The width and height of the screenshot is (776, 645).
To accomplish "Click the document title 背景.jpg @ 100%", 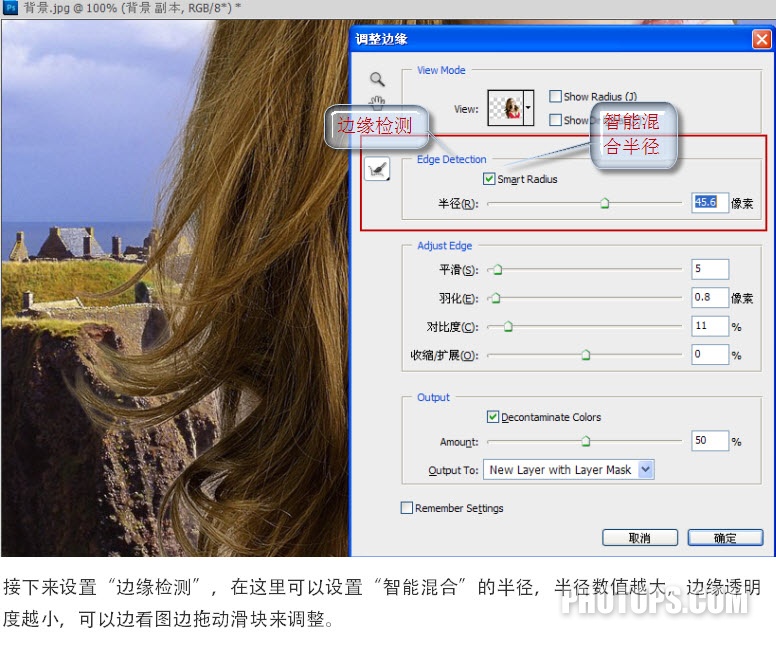I will pyautogui.click(x=69, y=8).
